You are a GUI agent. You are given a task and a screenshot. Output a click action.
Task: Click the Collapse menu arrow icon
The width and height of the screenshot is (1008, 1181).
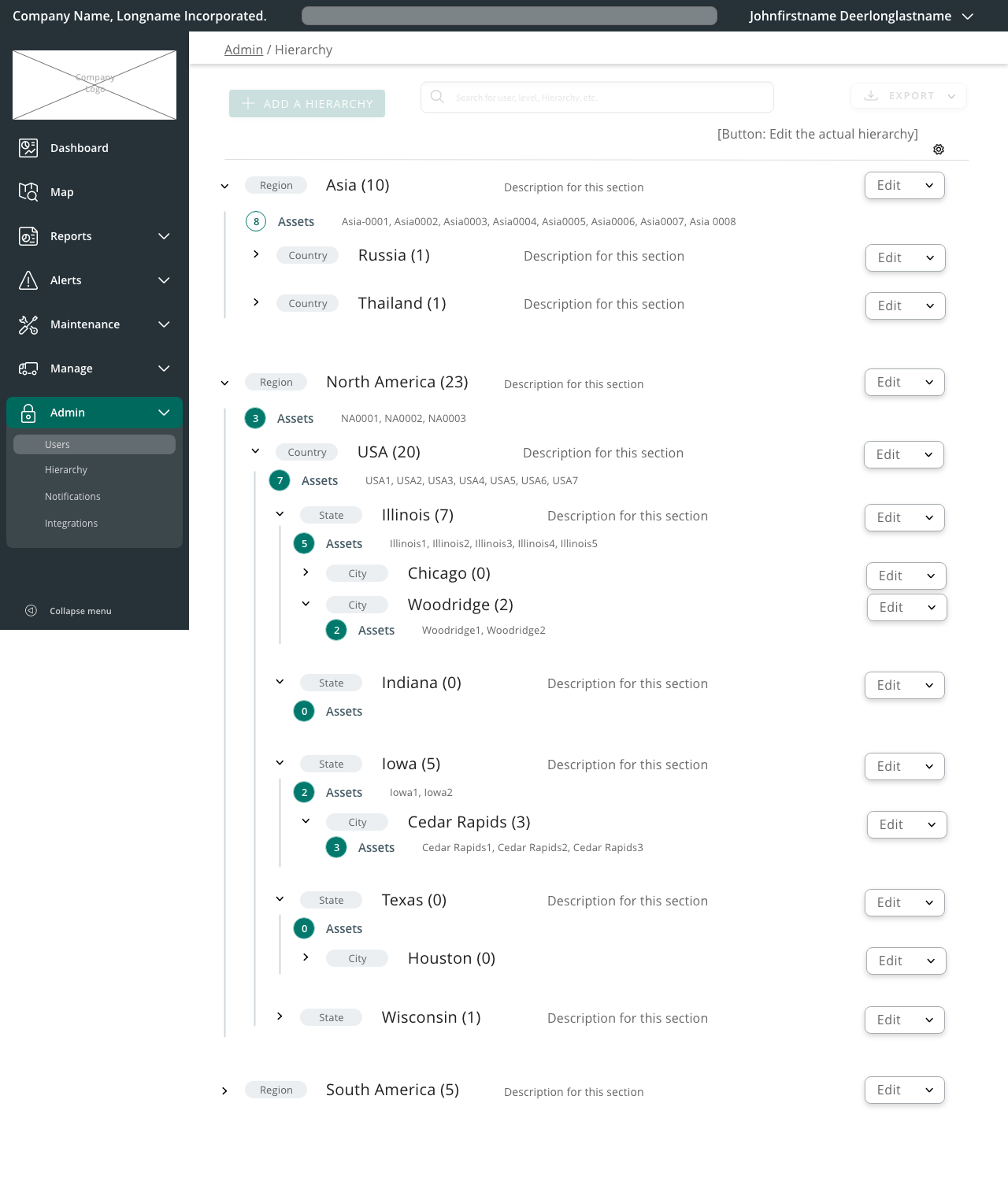pyautogui.click(x=31, y=611)
